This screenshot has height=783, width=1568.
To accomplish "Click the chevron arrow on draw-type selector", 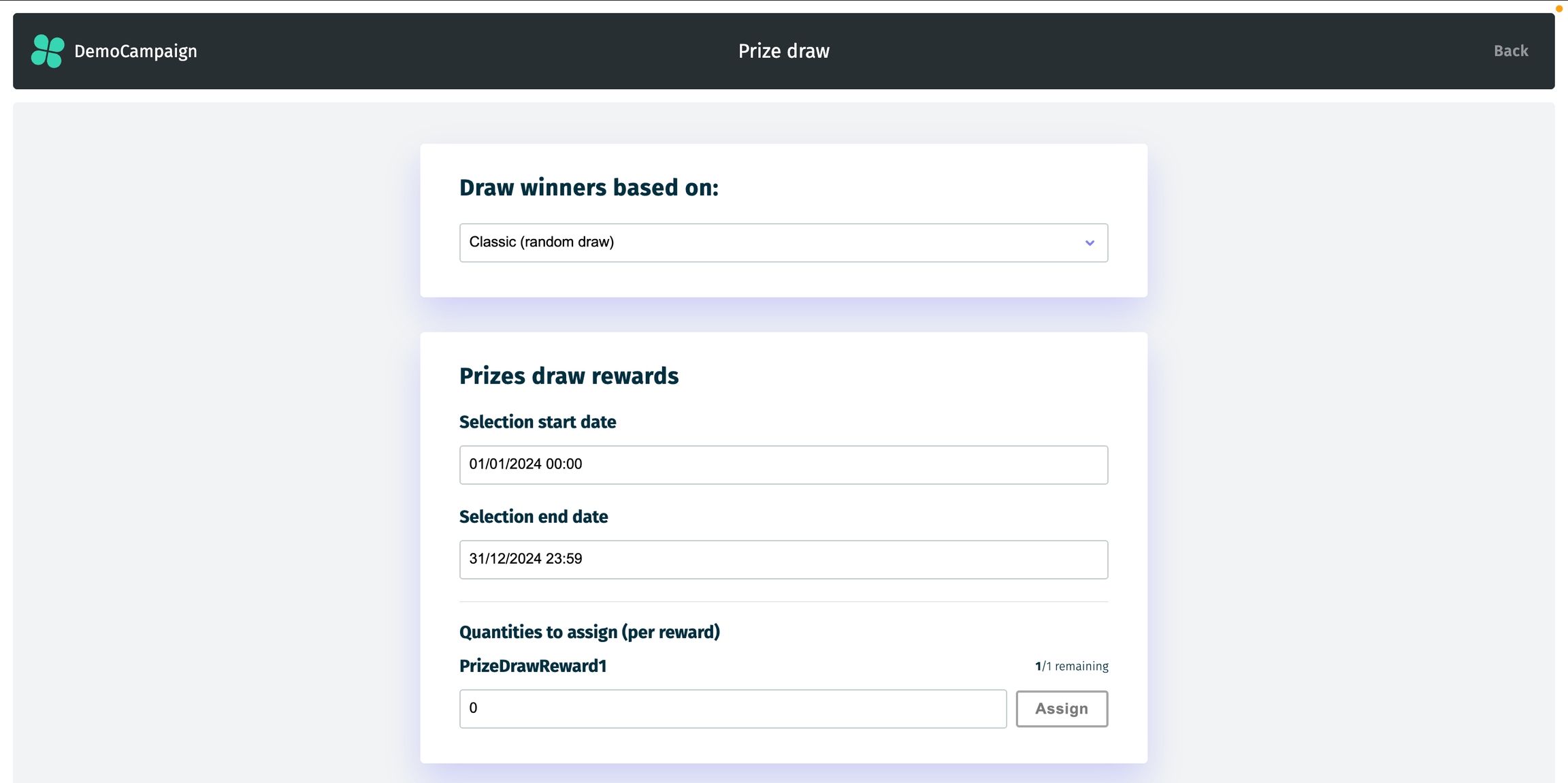I will click(1090, 243).
